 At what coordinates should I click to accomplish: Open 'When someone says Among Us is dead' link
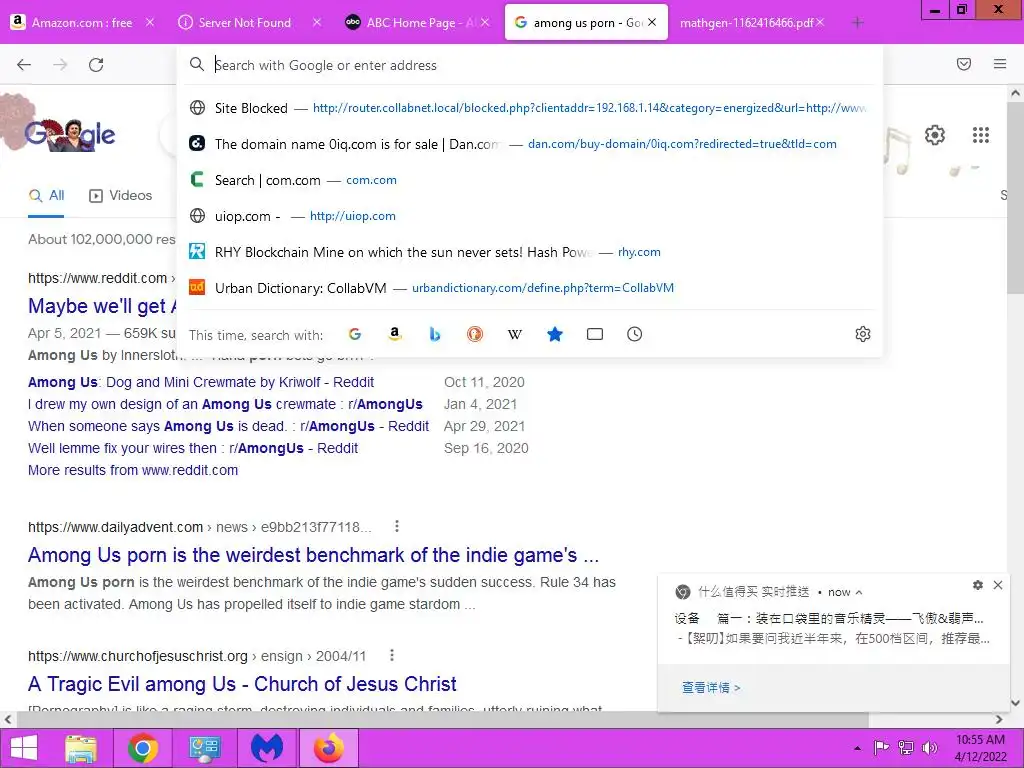[x=229, y=426]
